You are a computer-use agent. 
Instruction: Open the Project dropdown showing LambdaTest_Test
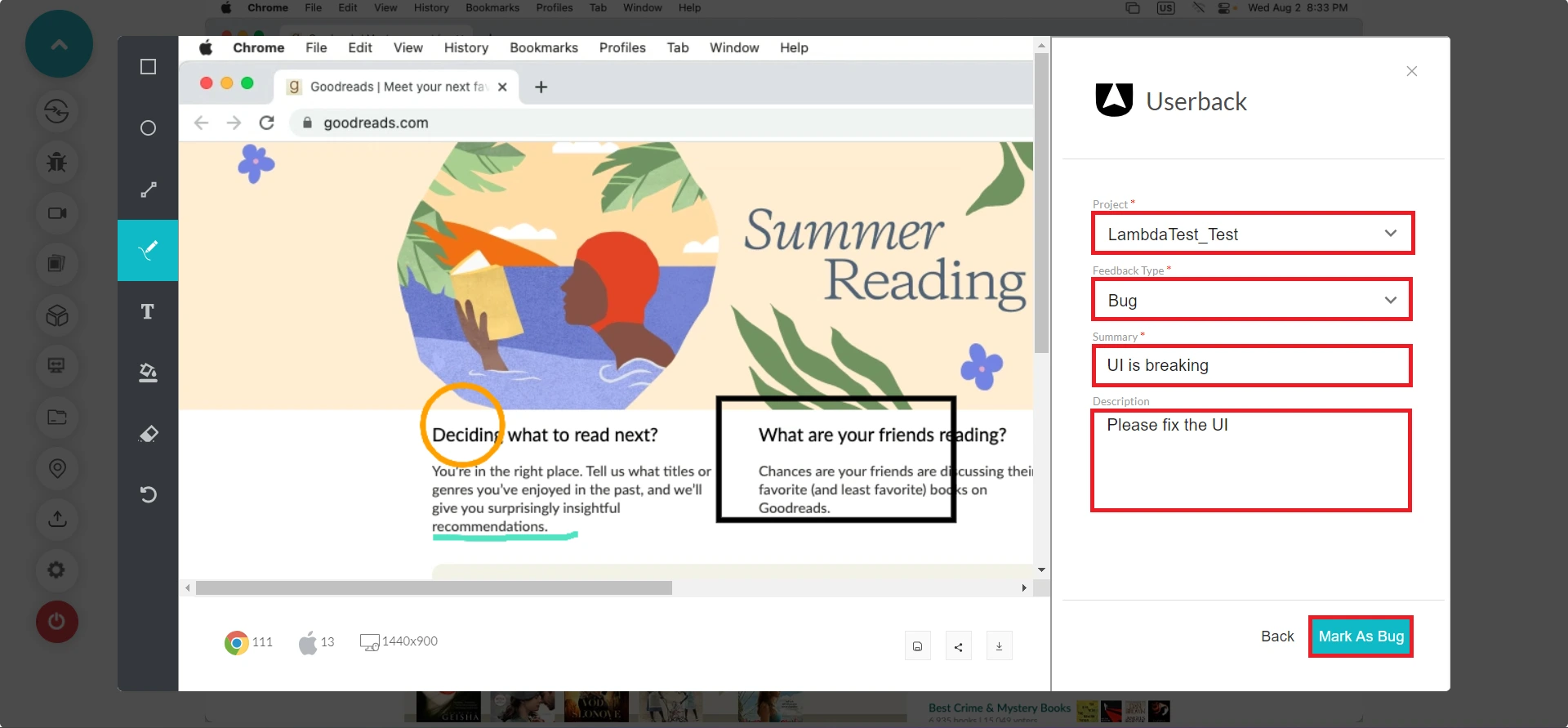point(1252,234)
